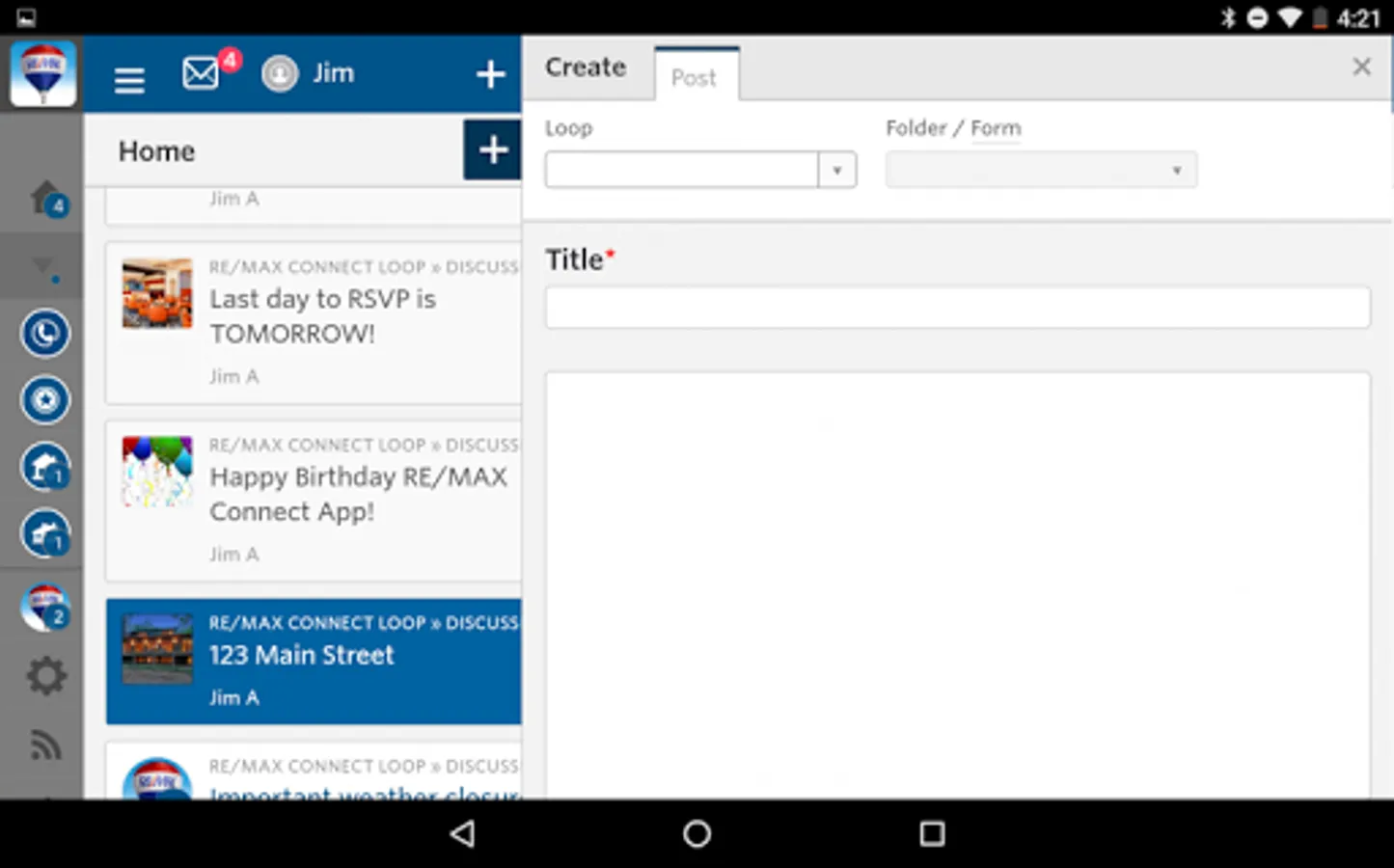Viewport: 1394px width, 868px height.
Task: Tap the Android recent apps square
Action: point(932,833)
